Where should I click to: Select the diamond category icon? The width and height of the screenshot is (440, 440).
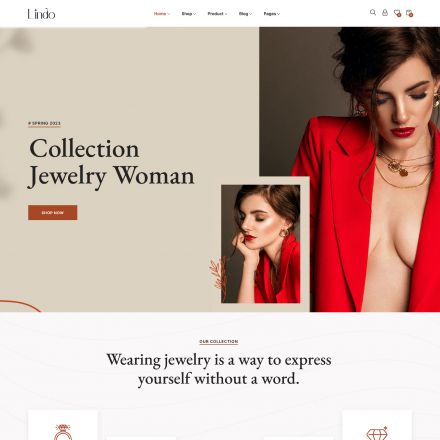(377, 433)
